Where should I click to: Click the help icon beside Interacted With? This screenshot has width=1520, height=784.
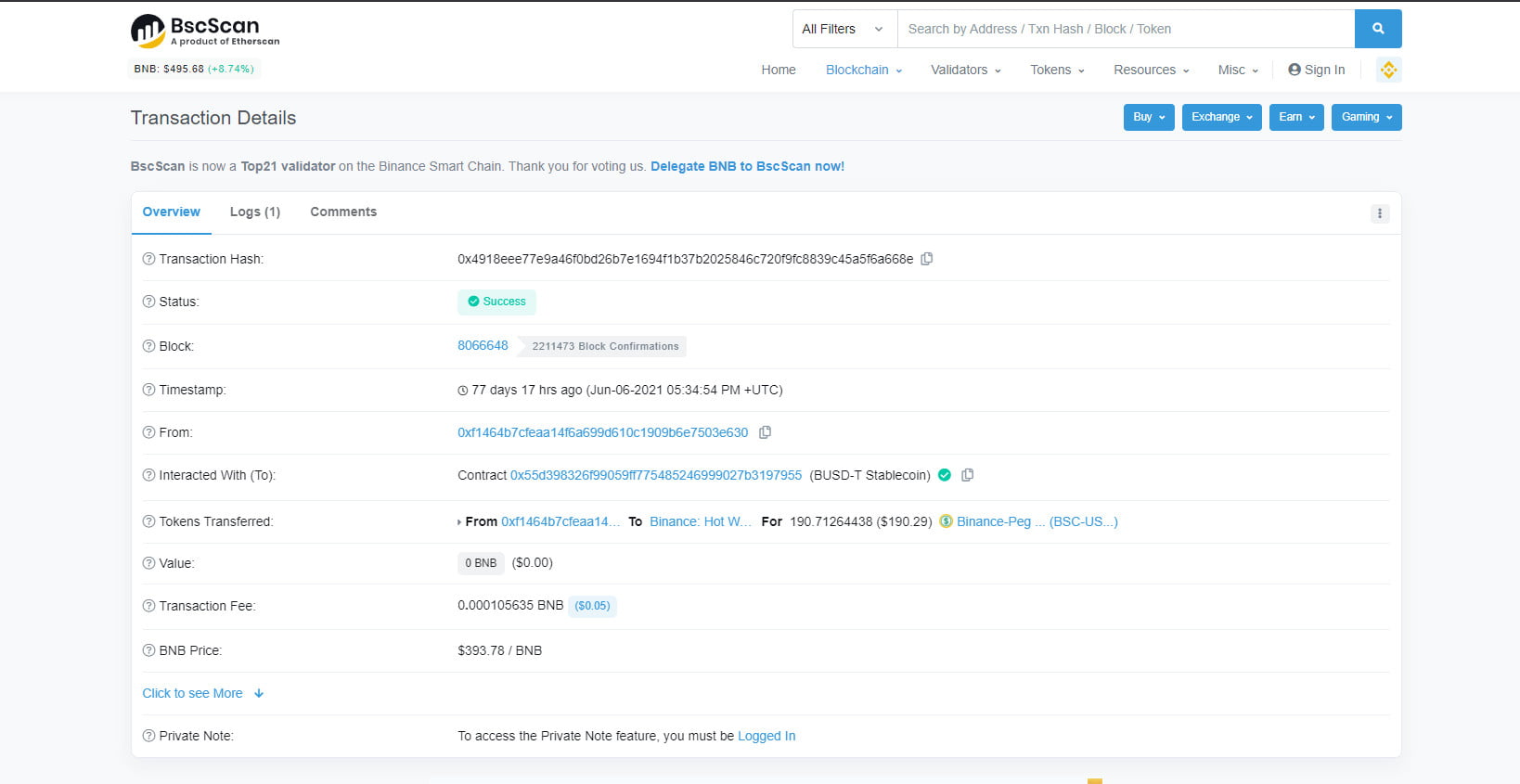pyautogui.click(x=148, y=475)
